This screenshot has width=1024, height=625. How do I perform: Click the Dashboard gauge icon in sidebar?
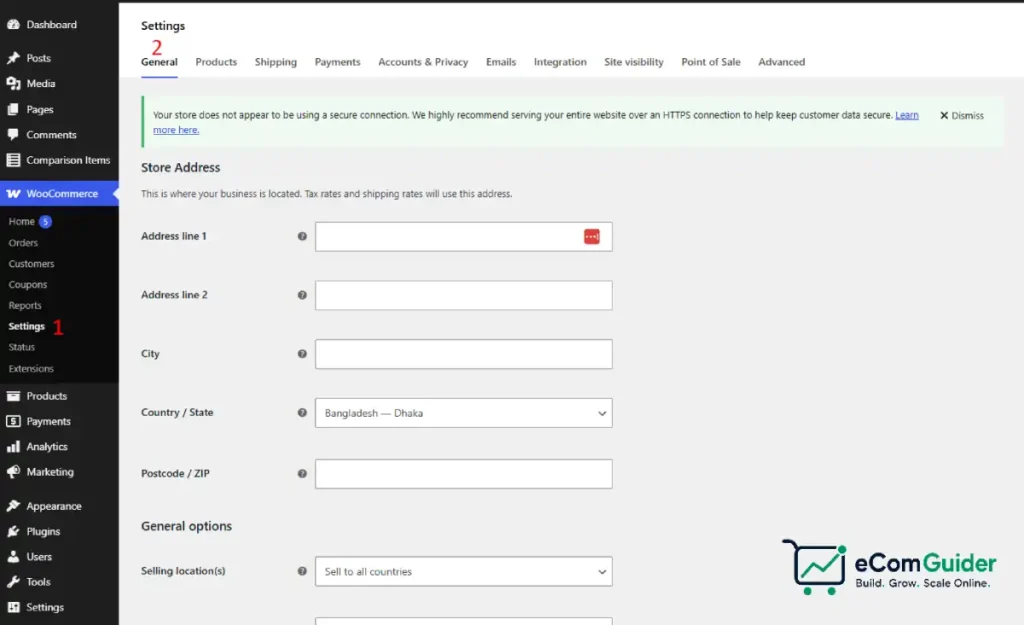(x=13, y=24)
